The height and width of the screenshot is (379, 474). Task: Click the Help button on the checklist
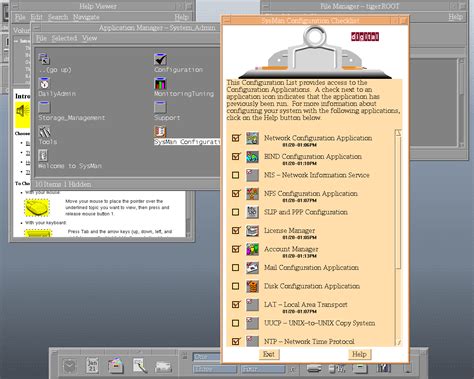point(359,354)
